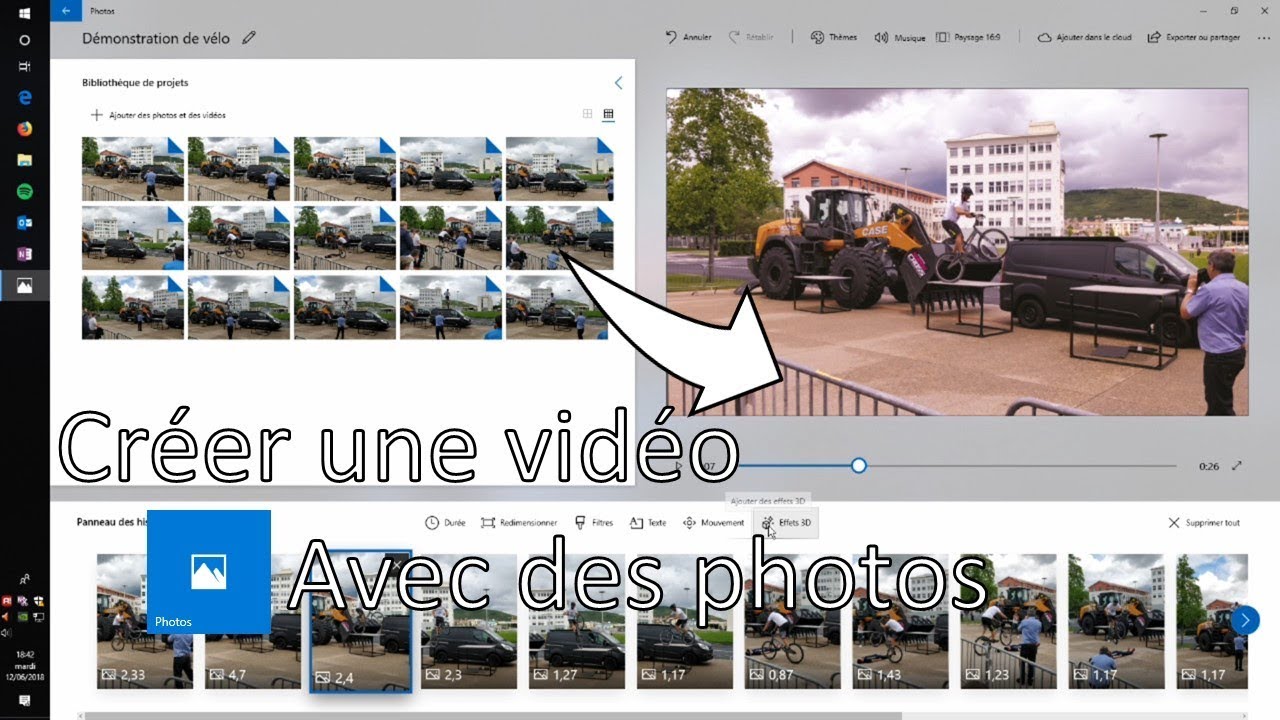Click active Photos app taskbar icon
The height and width of the screenshot is (720, 1280).
[x=25, y=286]
